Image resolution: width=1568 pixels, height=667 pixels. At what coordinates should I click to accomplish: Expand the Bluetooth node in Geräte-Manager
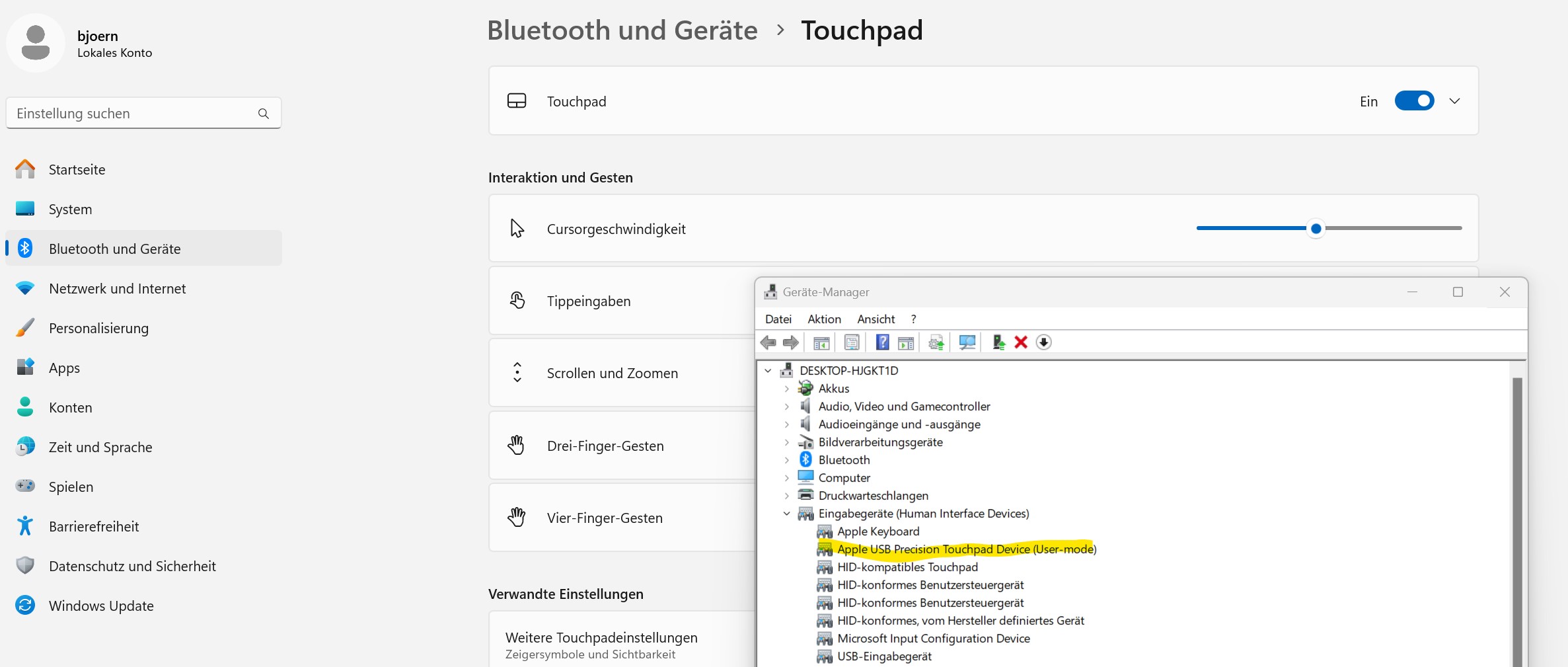pyautogui.click(x=786, y=460)
